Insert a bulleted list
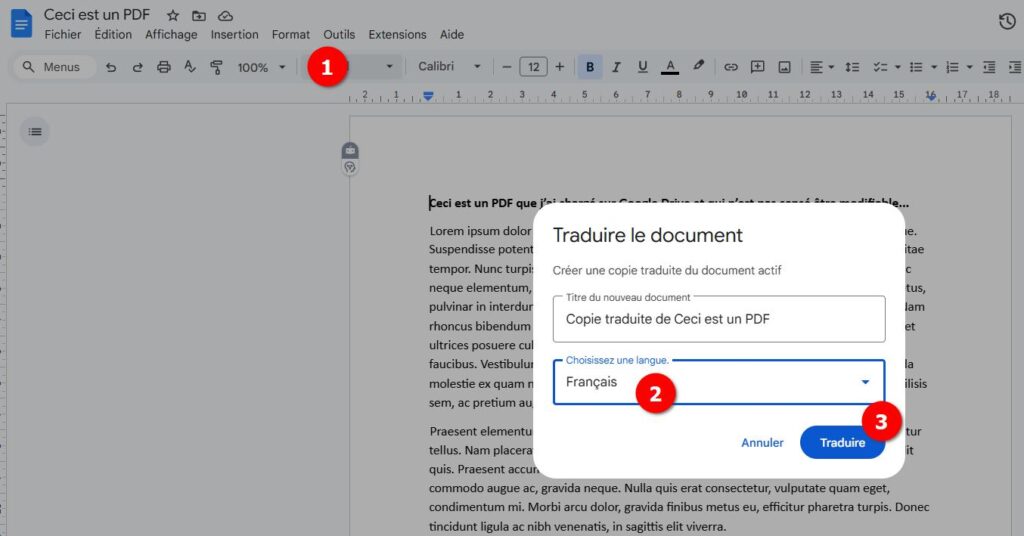This screenshot has height=536, width=1024. (916, 67)
